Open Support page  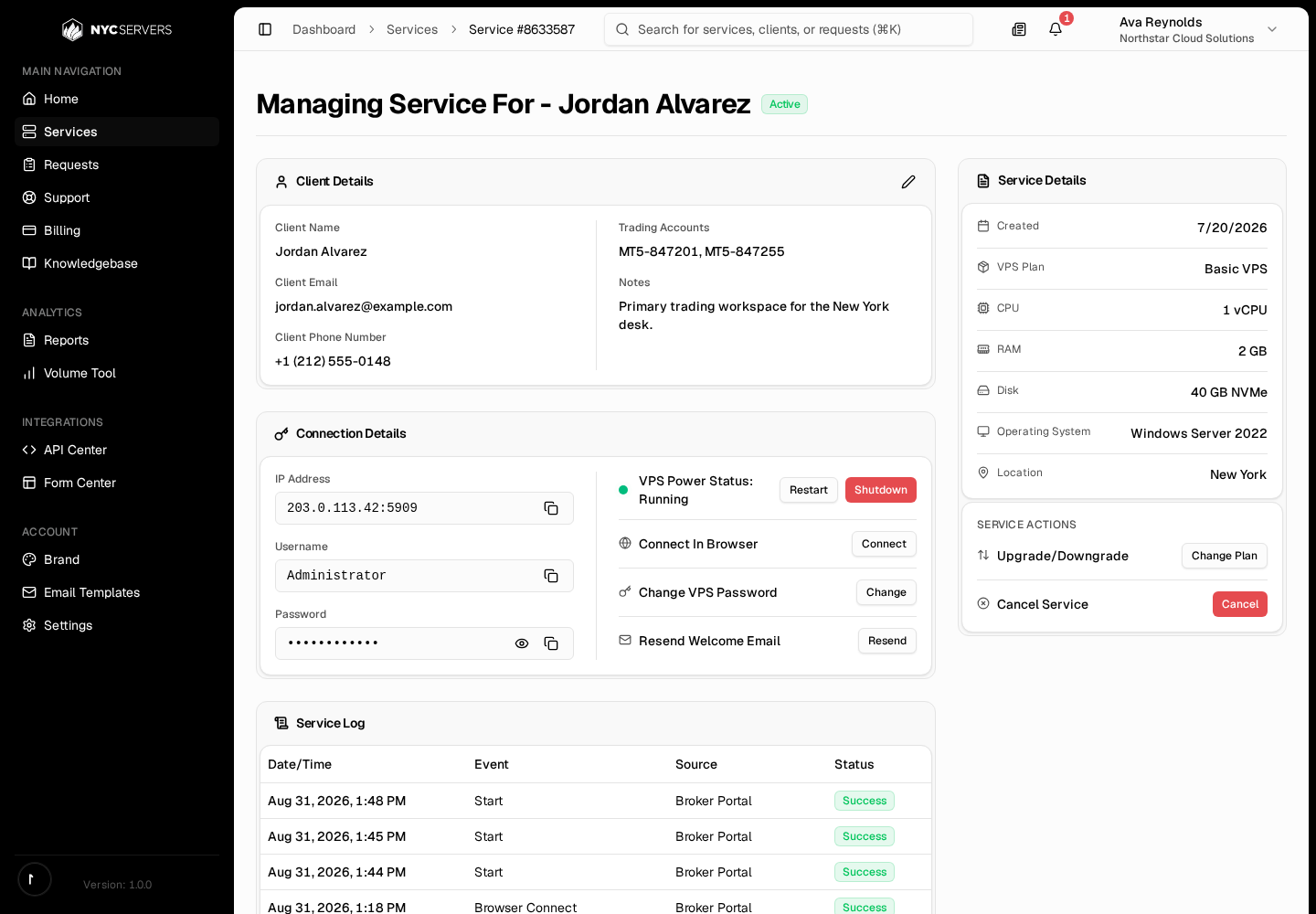(117, 197)
